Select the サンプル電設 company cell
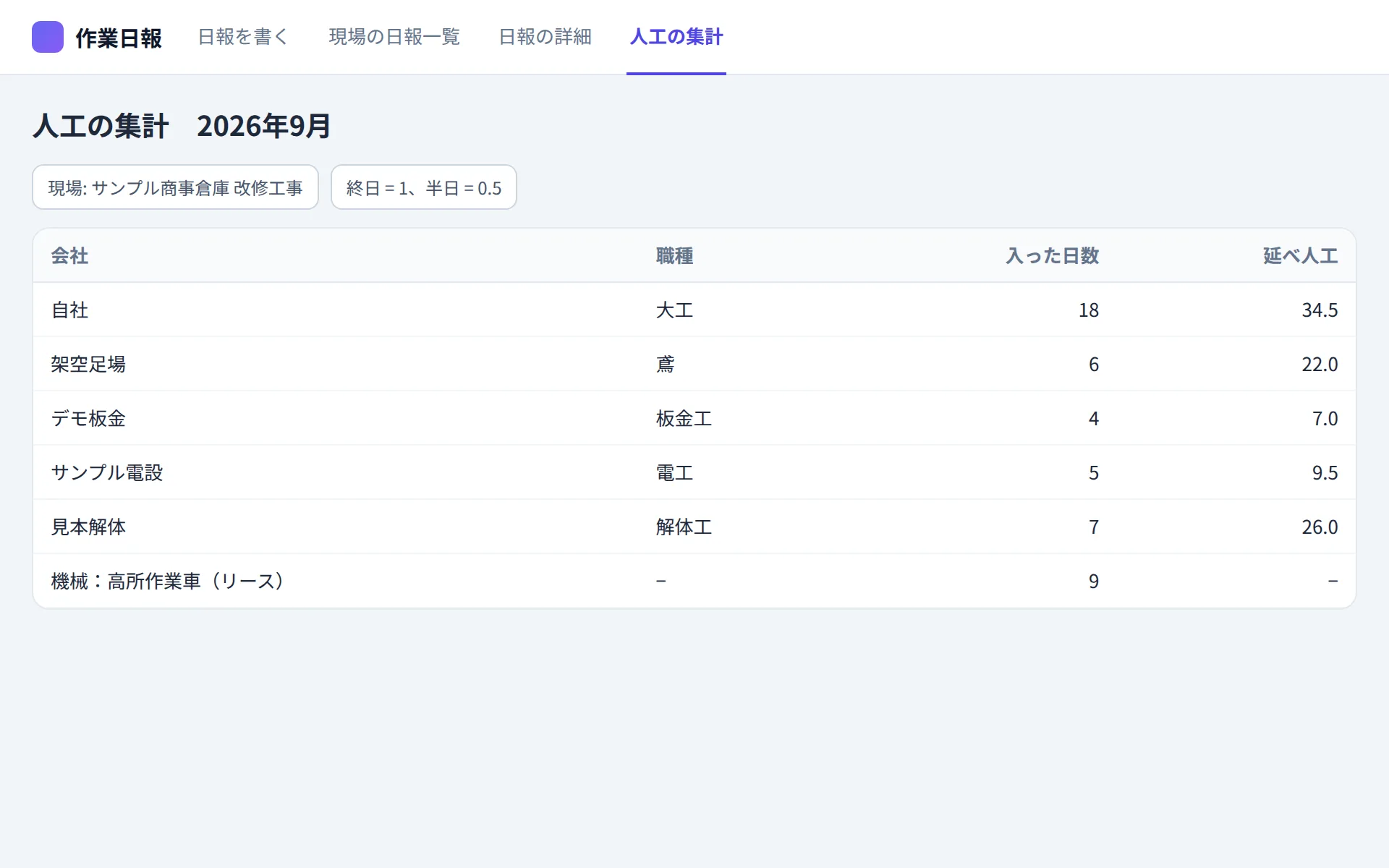The width and height of the screenshot is (1389, 868). (107, 472)
